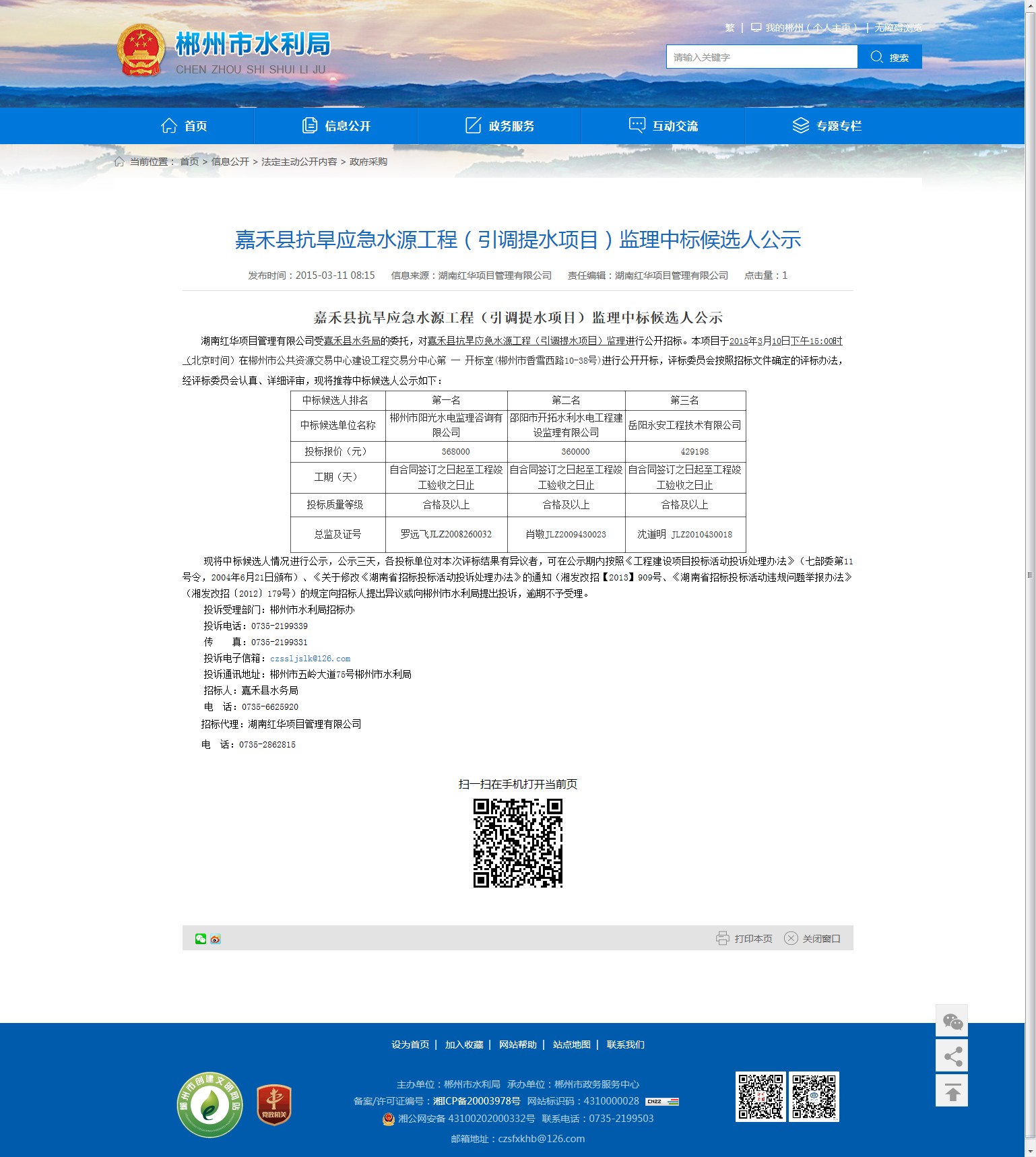Click 打印本页 to print the page
This screenshot has width=1036, height=1157.
coord(744,938)
